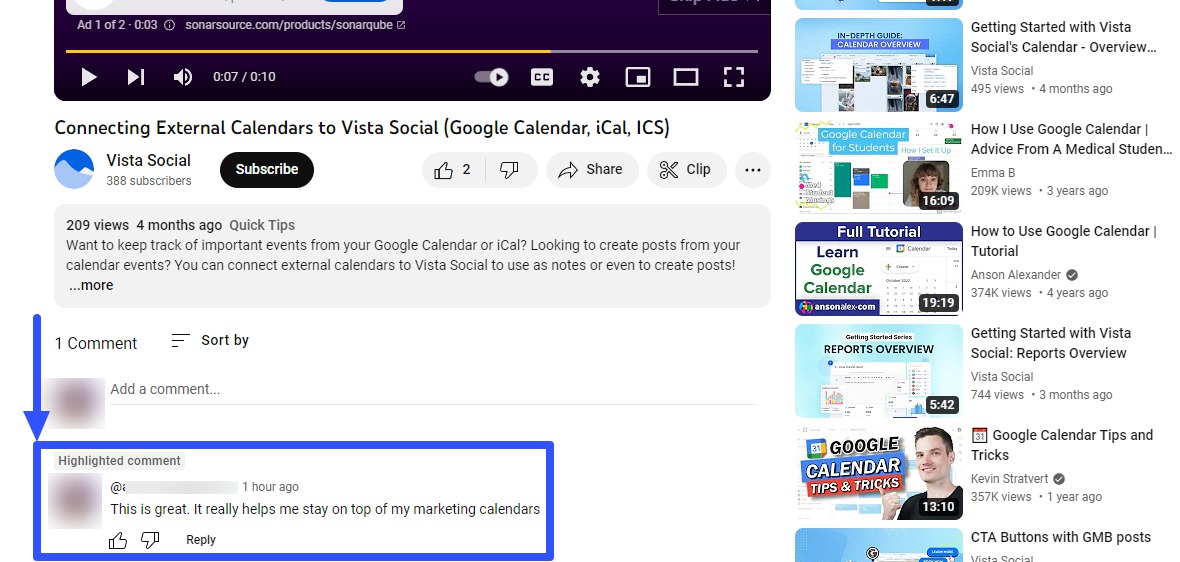
Task: Mute the video volume
Action: [x=183, y=77]
